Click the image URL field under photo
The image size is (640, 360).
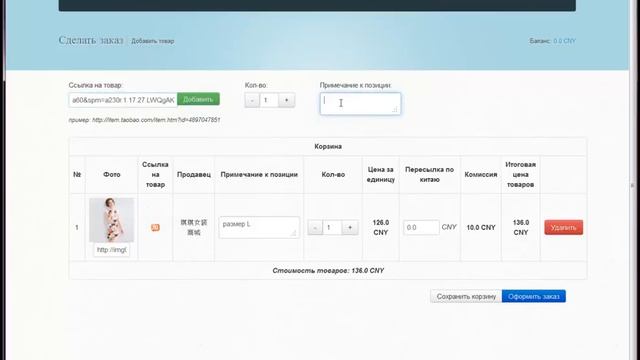[x=111, y=250]
